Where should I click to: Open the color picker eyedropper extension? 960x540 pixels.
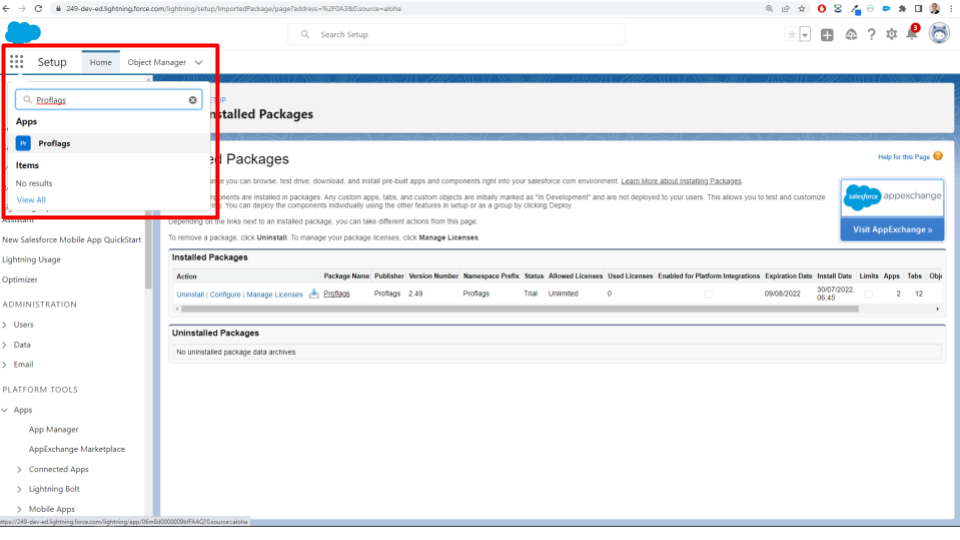855,9
